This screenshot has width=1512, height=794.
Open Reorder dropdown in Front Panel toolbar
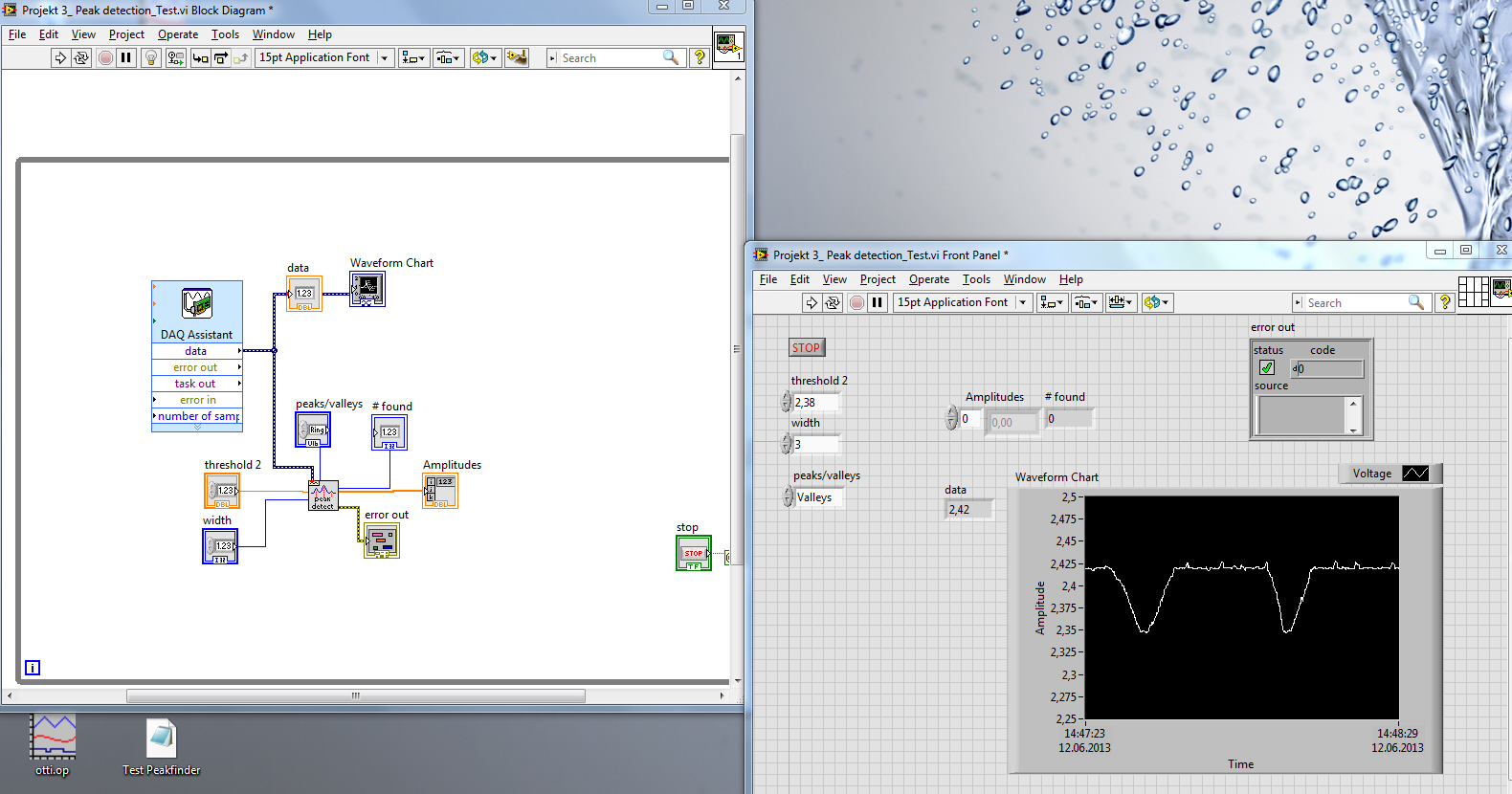(1156, 302)
